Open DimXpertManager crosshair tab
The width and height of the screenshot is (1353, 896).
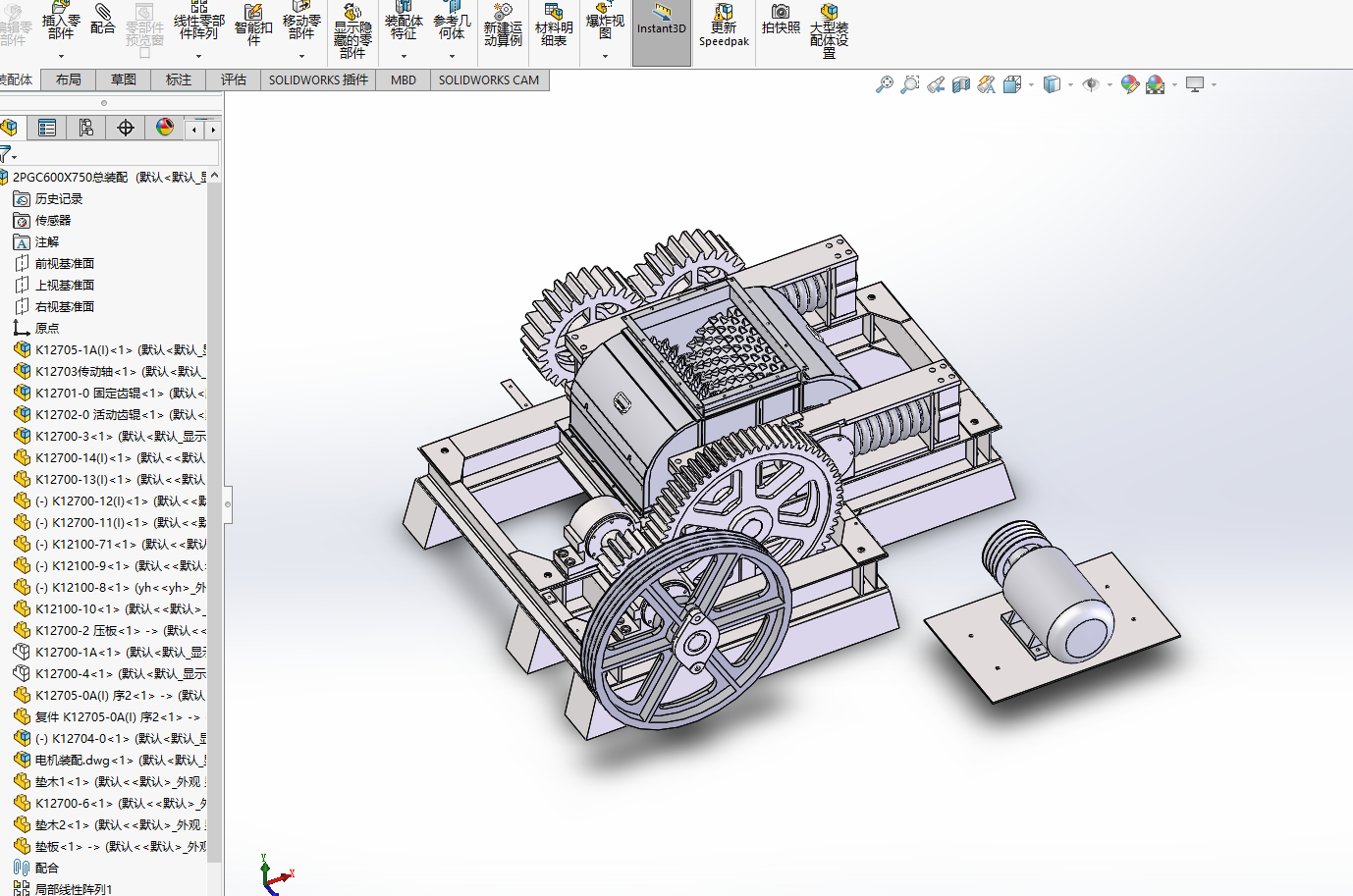coord(126,128)
